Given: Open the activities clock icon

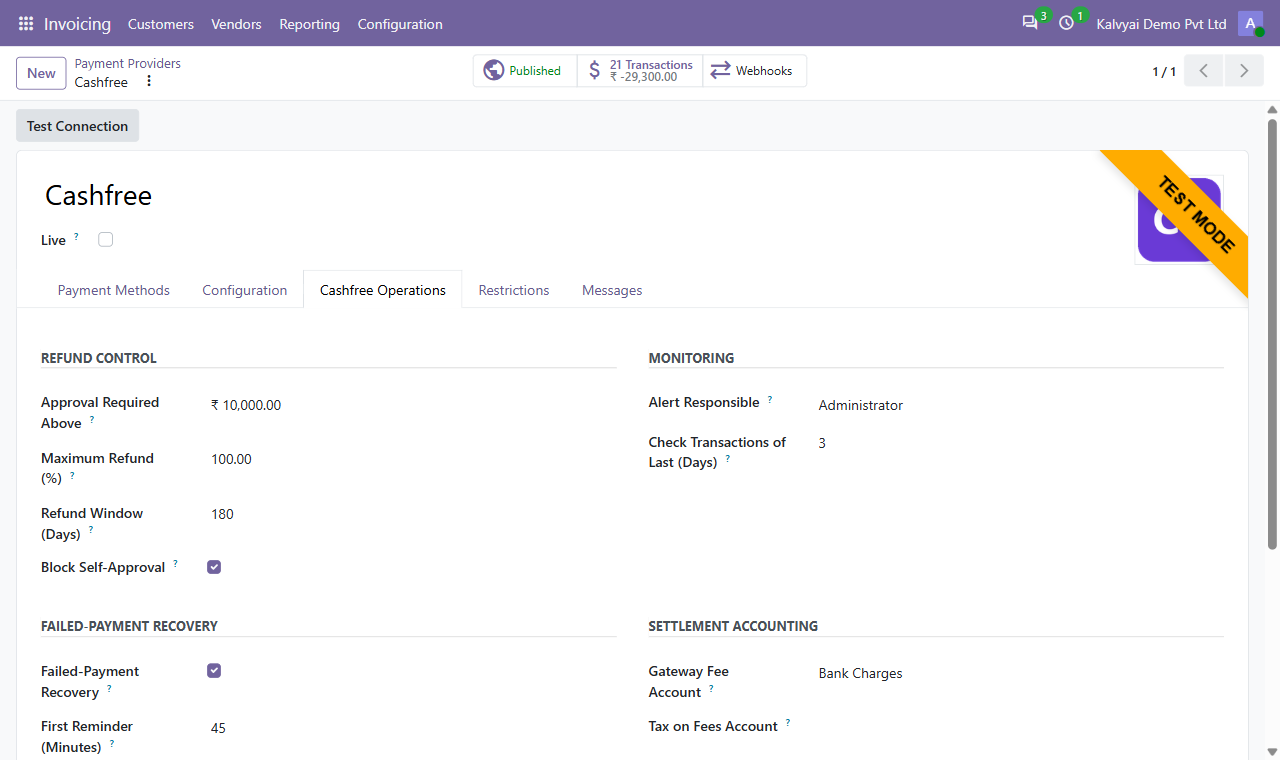Looking at the screenshot, I should pyautogui.click(x=1067, y=23).
